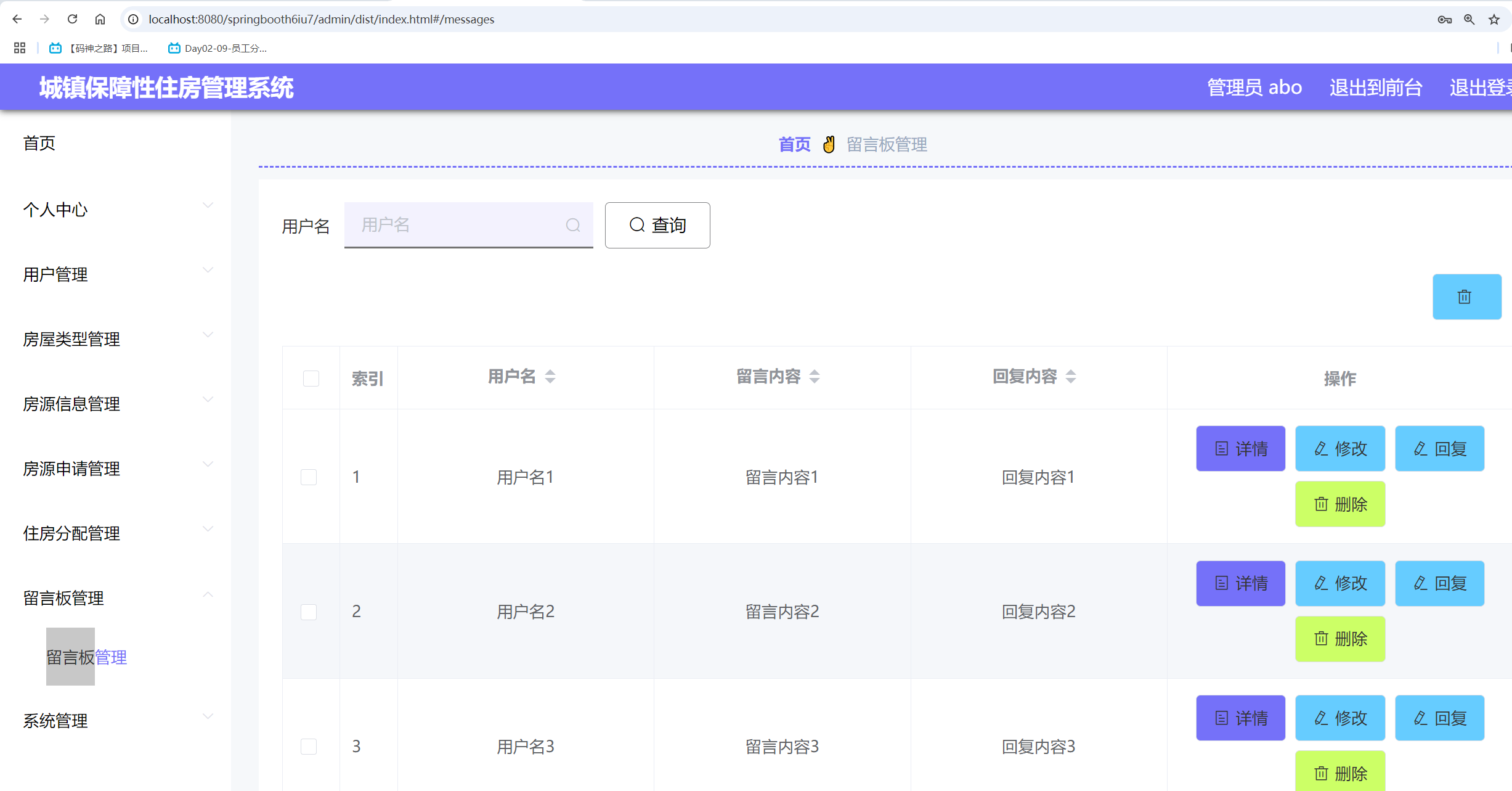Viewport: 1512px width, 791px height.
Task: Toggle the select-all checkbox in the table header
Action: pyautogui.click(x=311, y=378)
